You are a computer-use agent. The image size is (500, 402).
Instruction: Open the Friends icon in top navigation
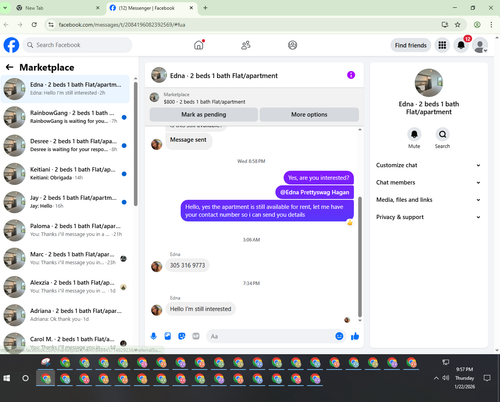246,45
